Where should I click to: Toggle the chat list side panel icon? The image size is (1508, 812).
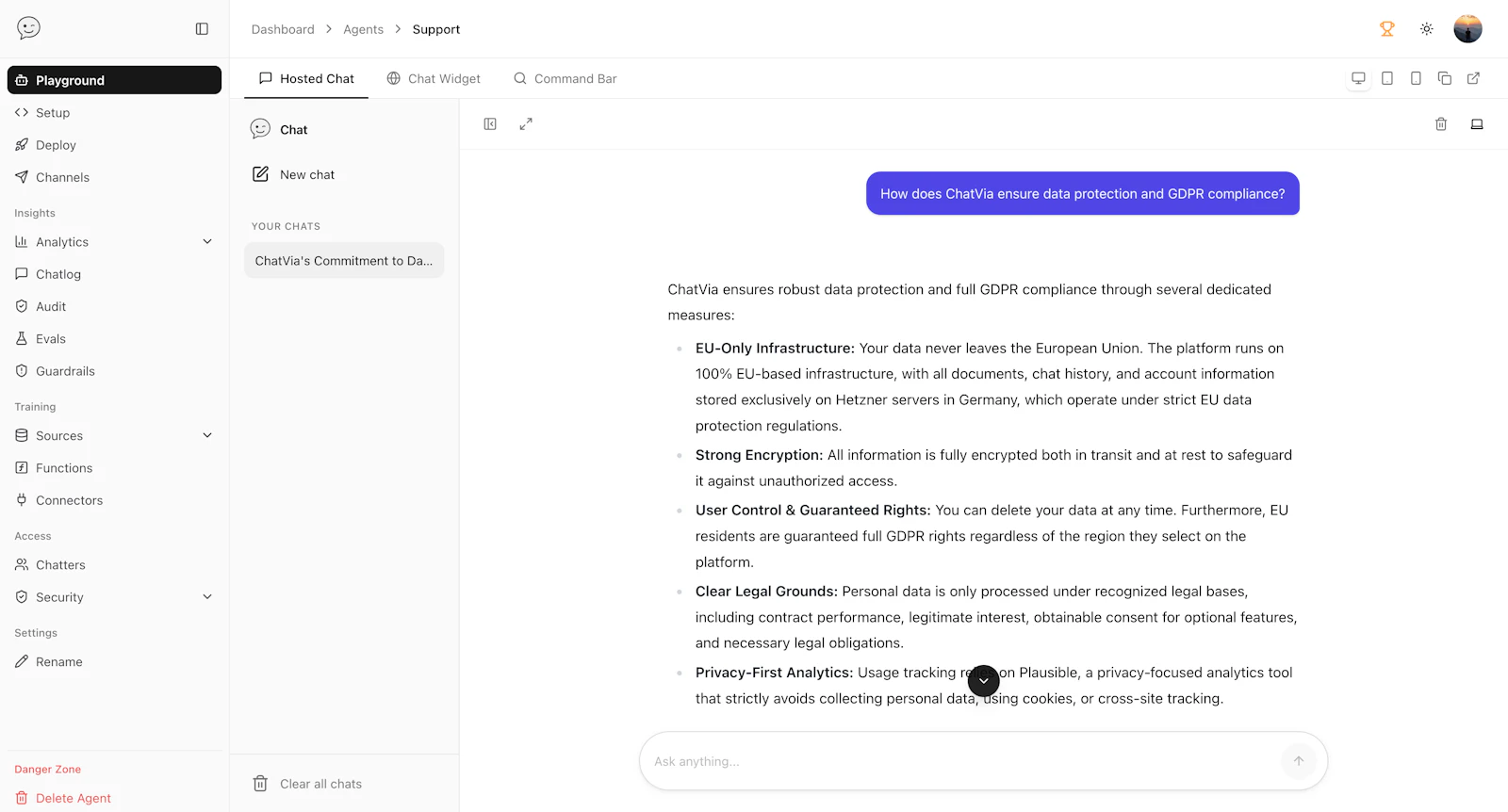490,124
